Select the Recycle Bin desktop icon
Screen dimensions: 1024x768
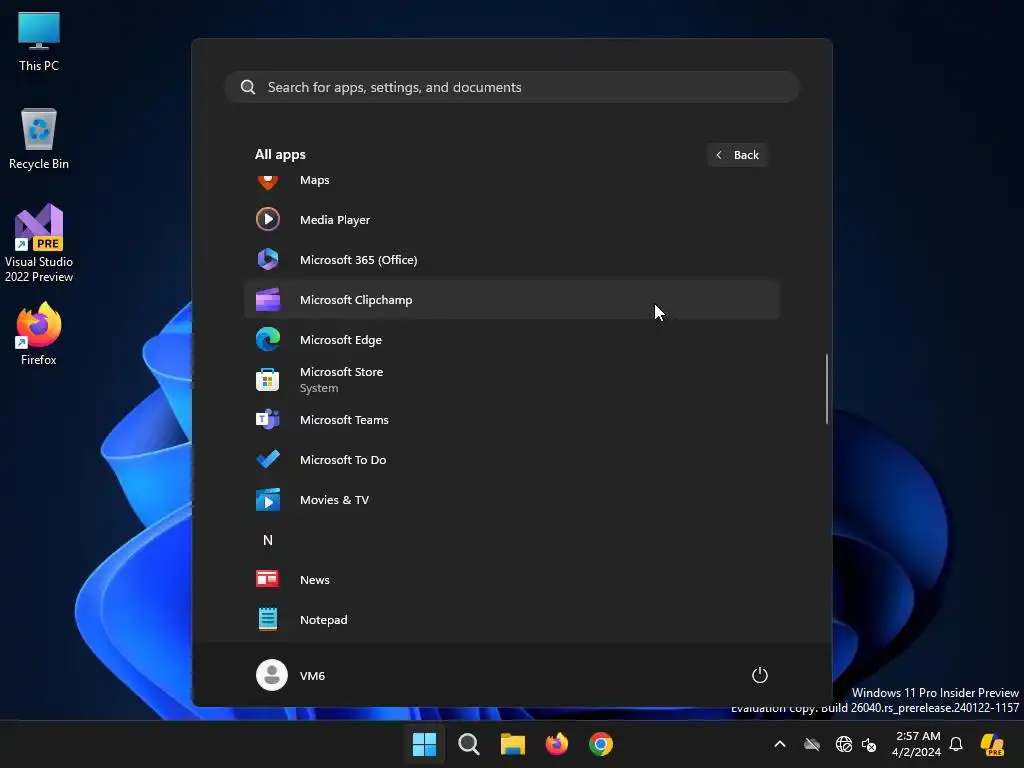pos(39,139)
